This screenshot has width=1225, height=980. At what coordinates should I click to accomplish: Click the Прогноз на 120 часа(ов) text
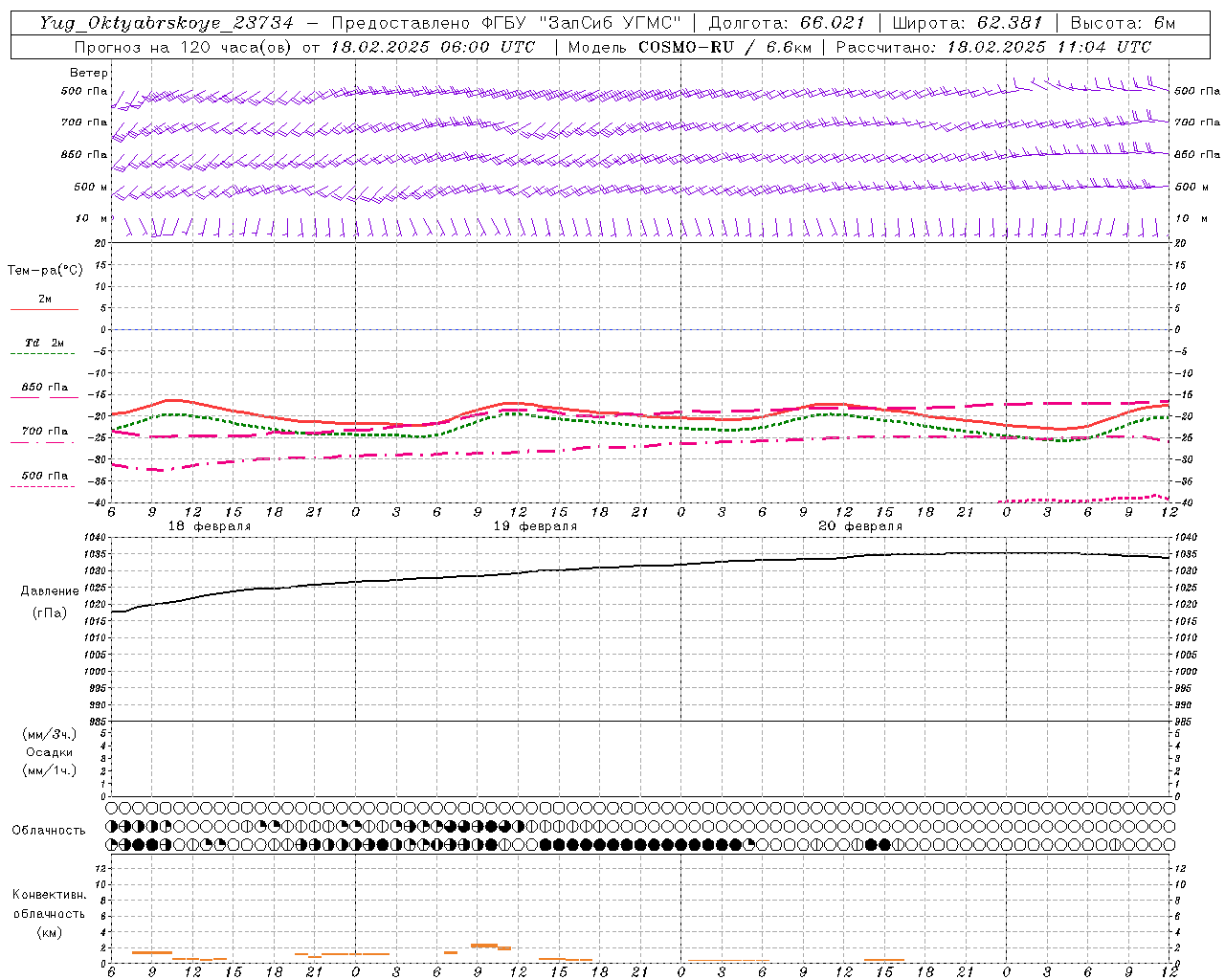[x=183, y=47]
